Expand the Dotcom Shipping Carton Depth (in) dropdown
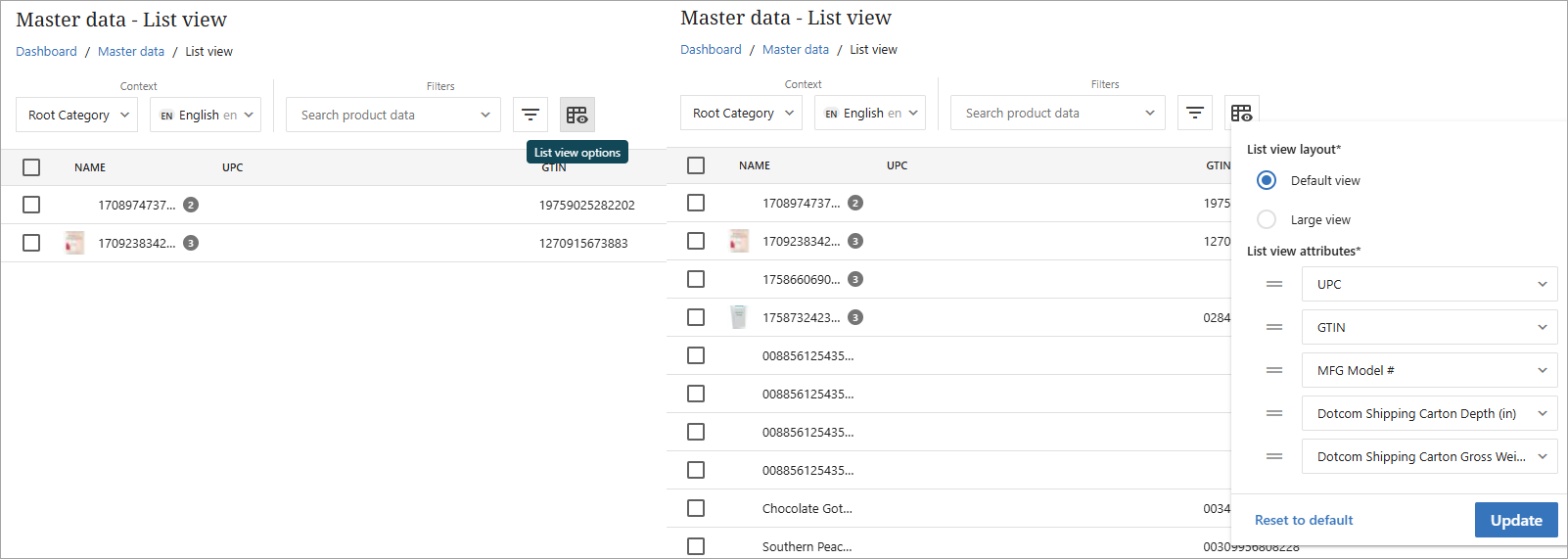Screen dimensions: 1568x559 tap(1429, 413)
